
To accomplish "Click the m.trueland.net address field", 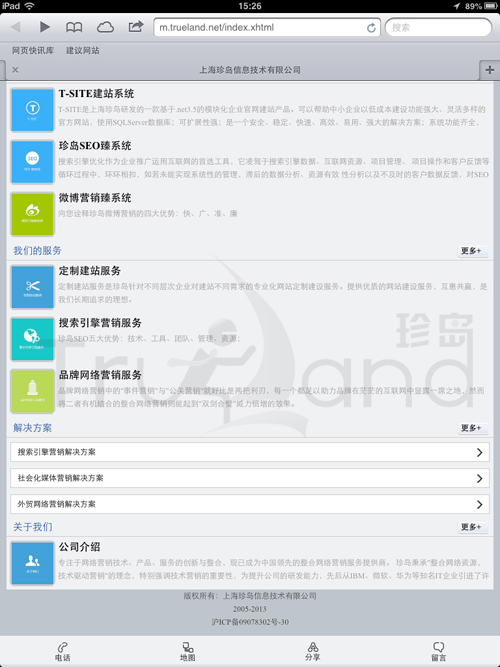I will (267, 28).
